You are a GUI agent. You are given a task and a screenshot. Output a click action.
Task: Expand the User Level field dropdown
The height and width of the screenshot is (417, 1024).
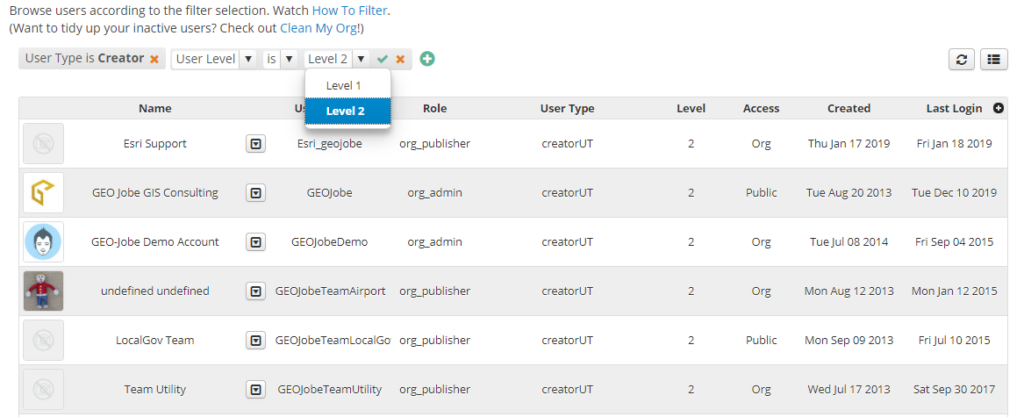click(x=248, y=59)
